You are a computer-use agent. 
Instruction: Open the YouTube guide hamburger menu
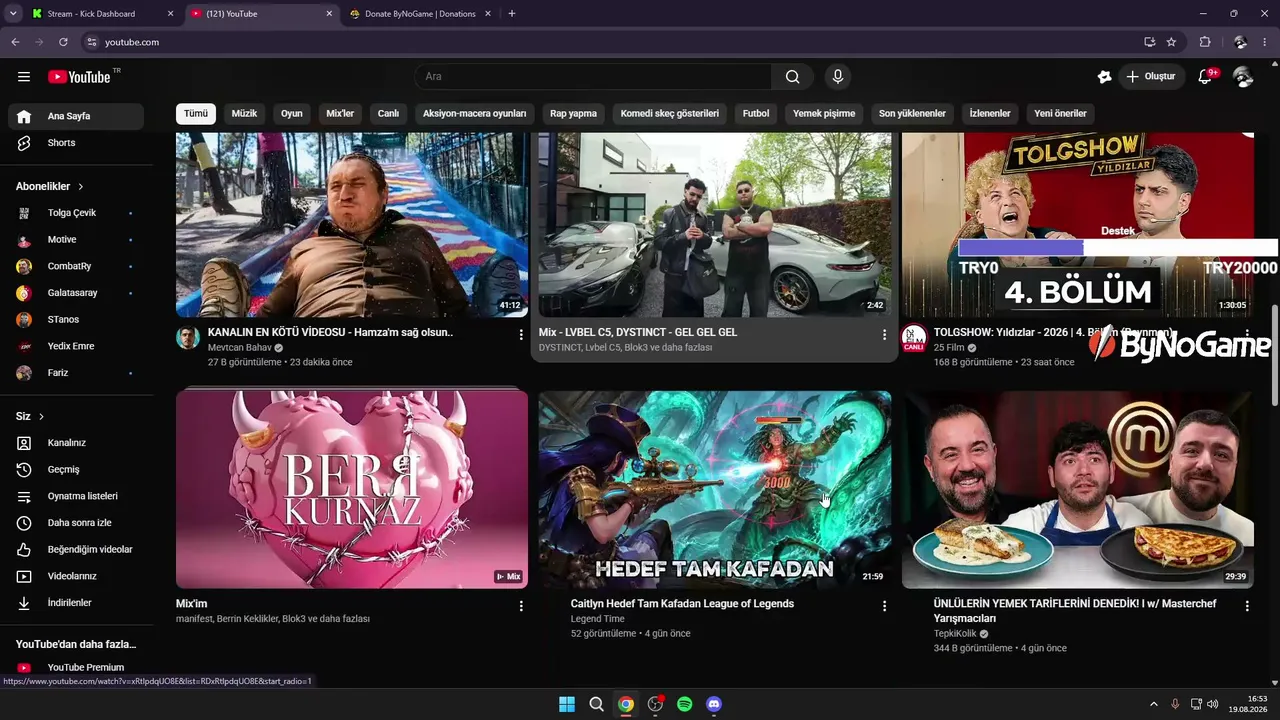point(24,77)
